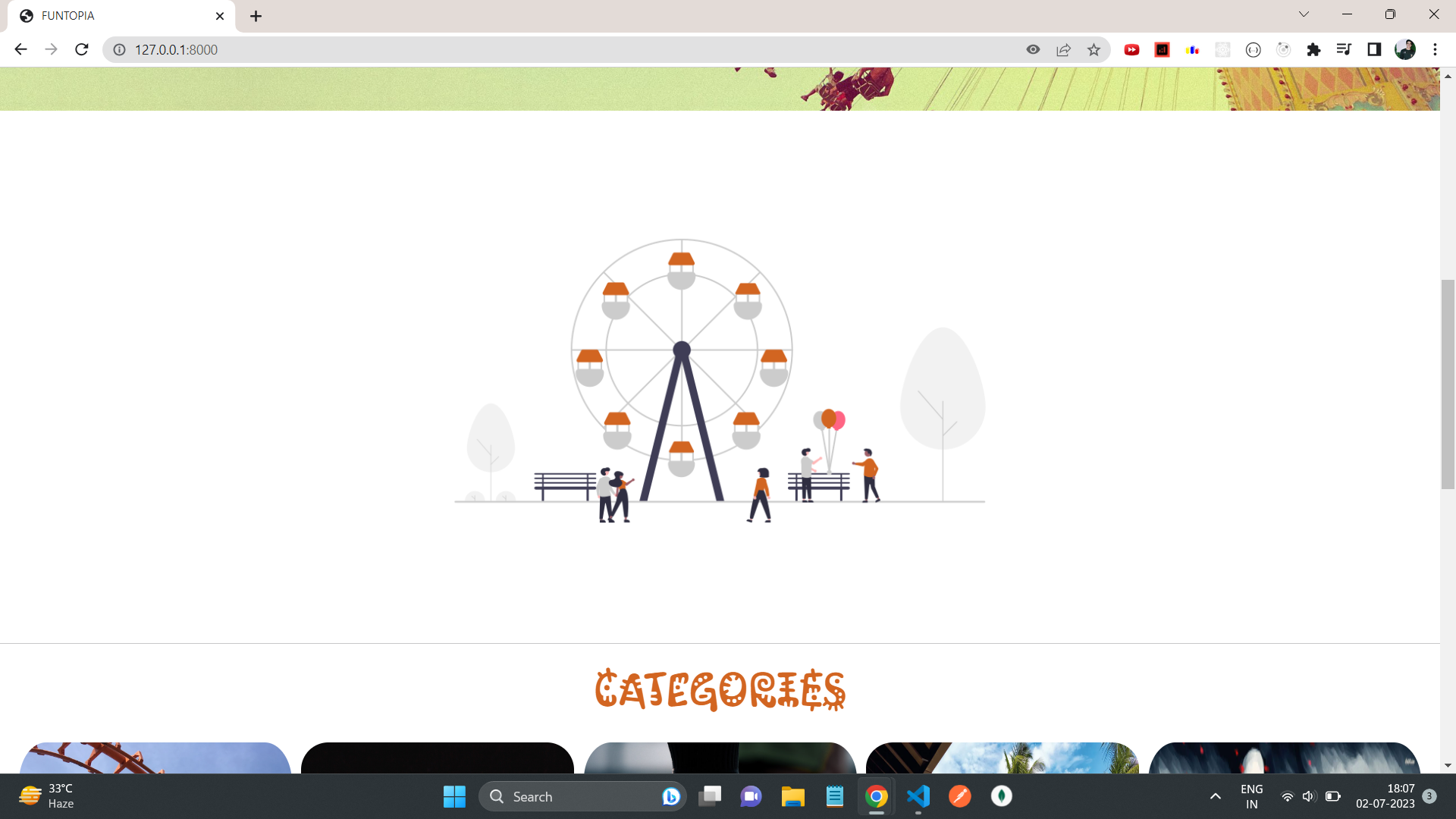The width and height of the screenshot is (1456, 819).
Task: Bookmark the page with the star icon
Action: coord(1094,49)
